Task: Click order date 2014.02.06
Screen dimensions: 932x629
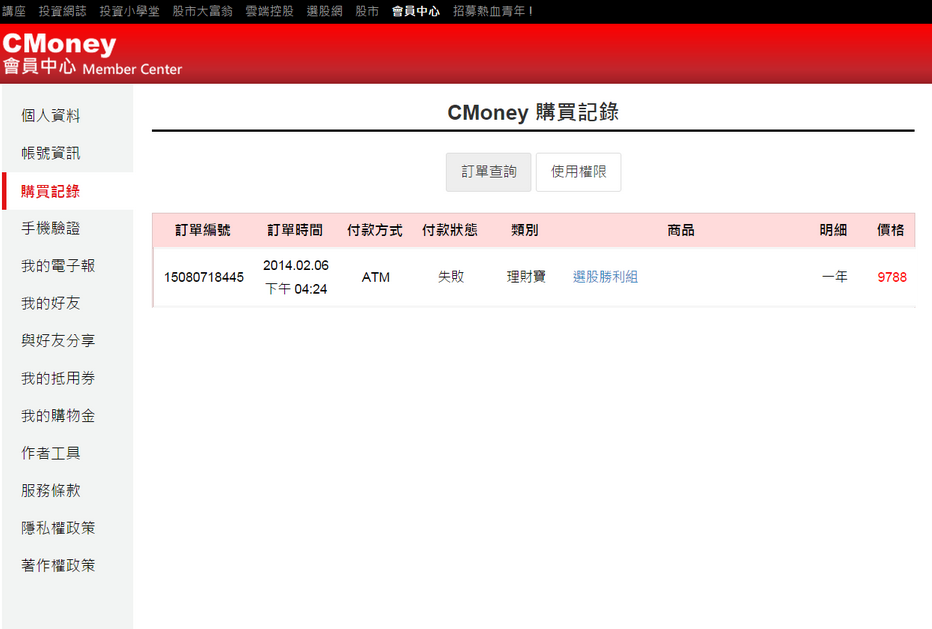Action: coord(296,265)
